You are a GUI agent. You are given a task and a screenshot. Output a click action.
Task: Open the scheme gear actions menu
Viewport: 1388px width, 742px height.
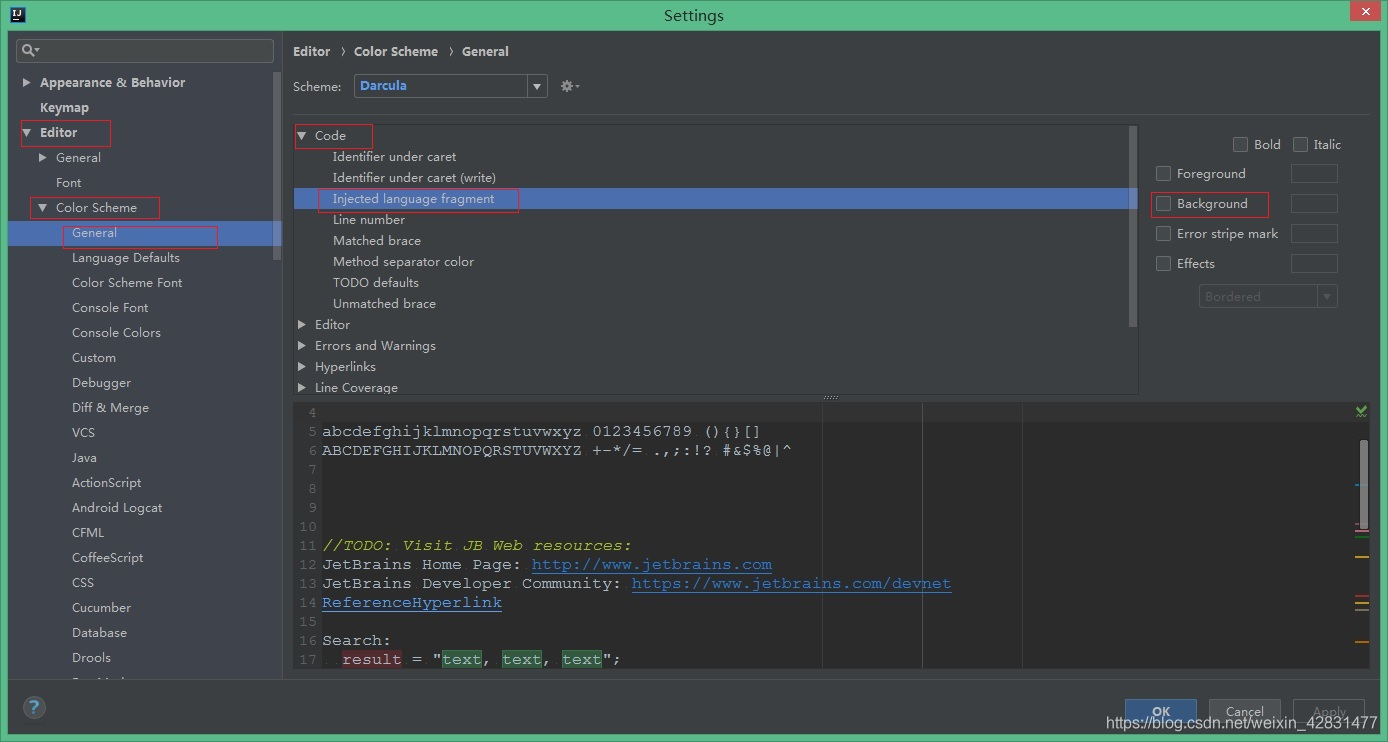click(570, 86)
